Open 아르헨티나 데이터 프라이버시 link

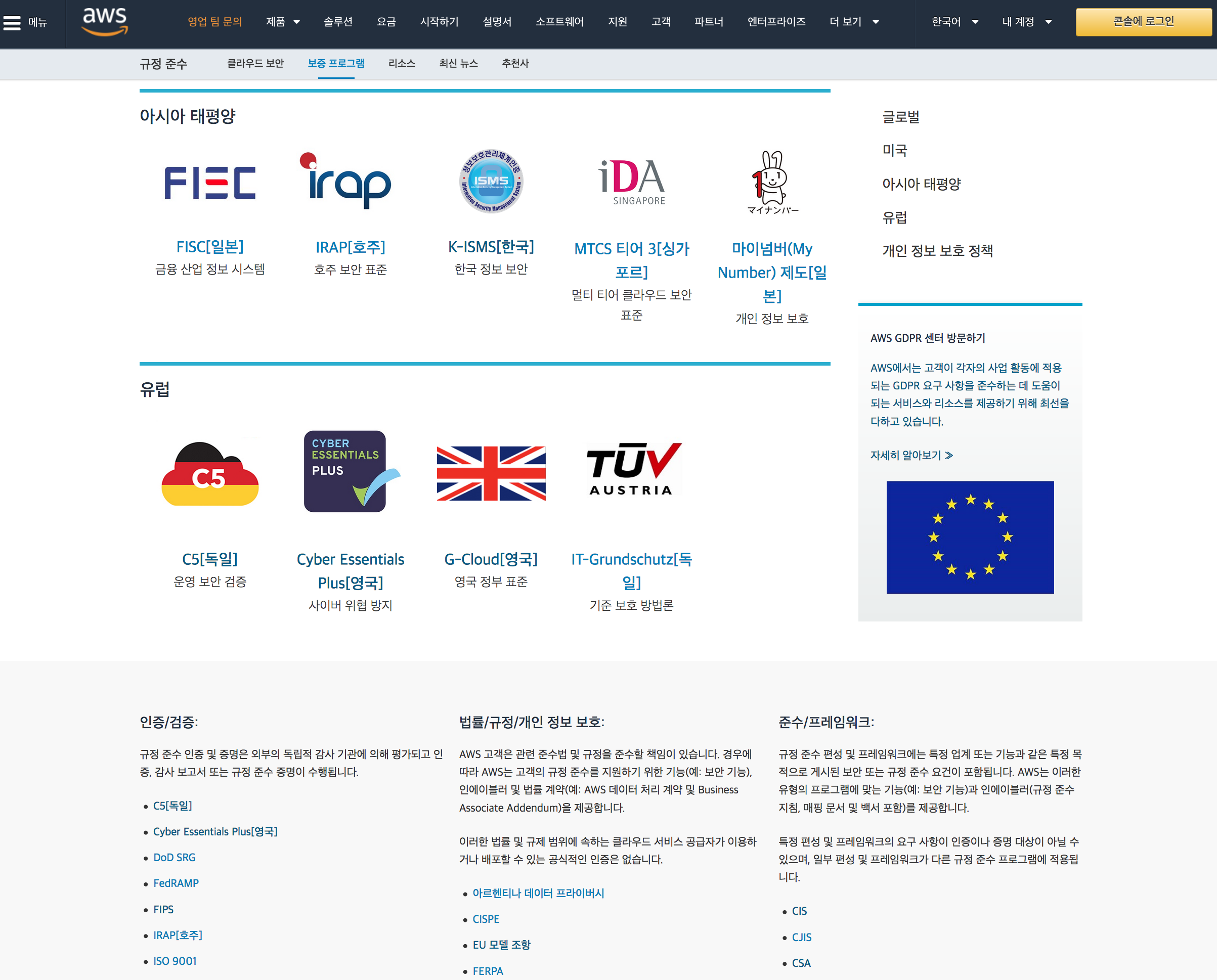pos(538,893)
